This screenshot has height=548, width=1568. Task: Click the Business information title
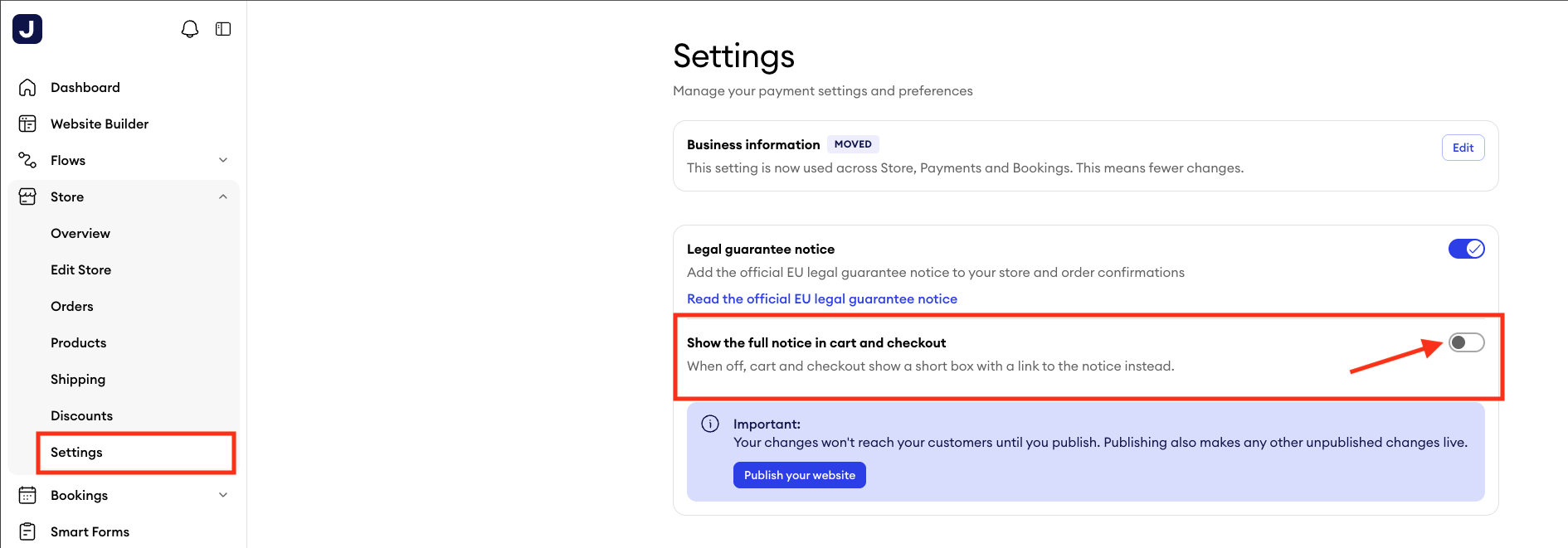pyautogui.click(x=753, y=144)
